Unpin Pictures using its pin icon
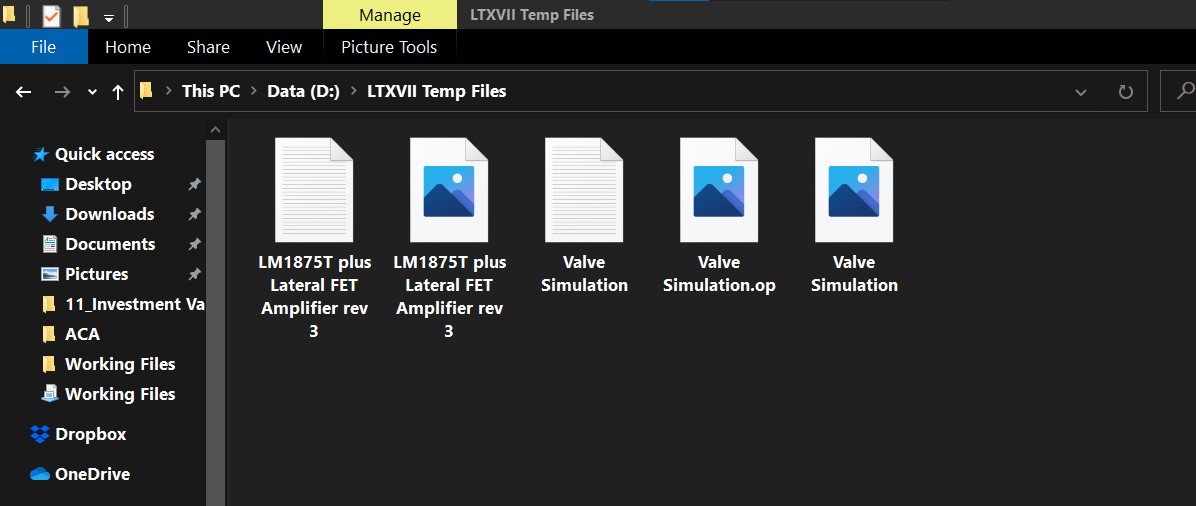Image resolution: width=1196 pixels, height=506 pixels. pos(195,274)
